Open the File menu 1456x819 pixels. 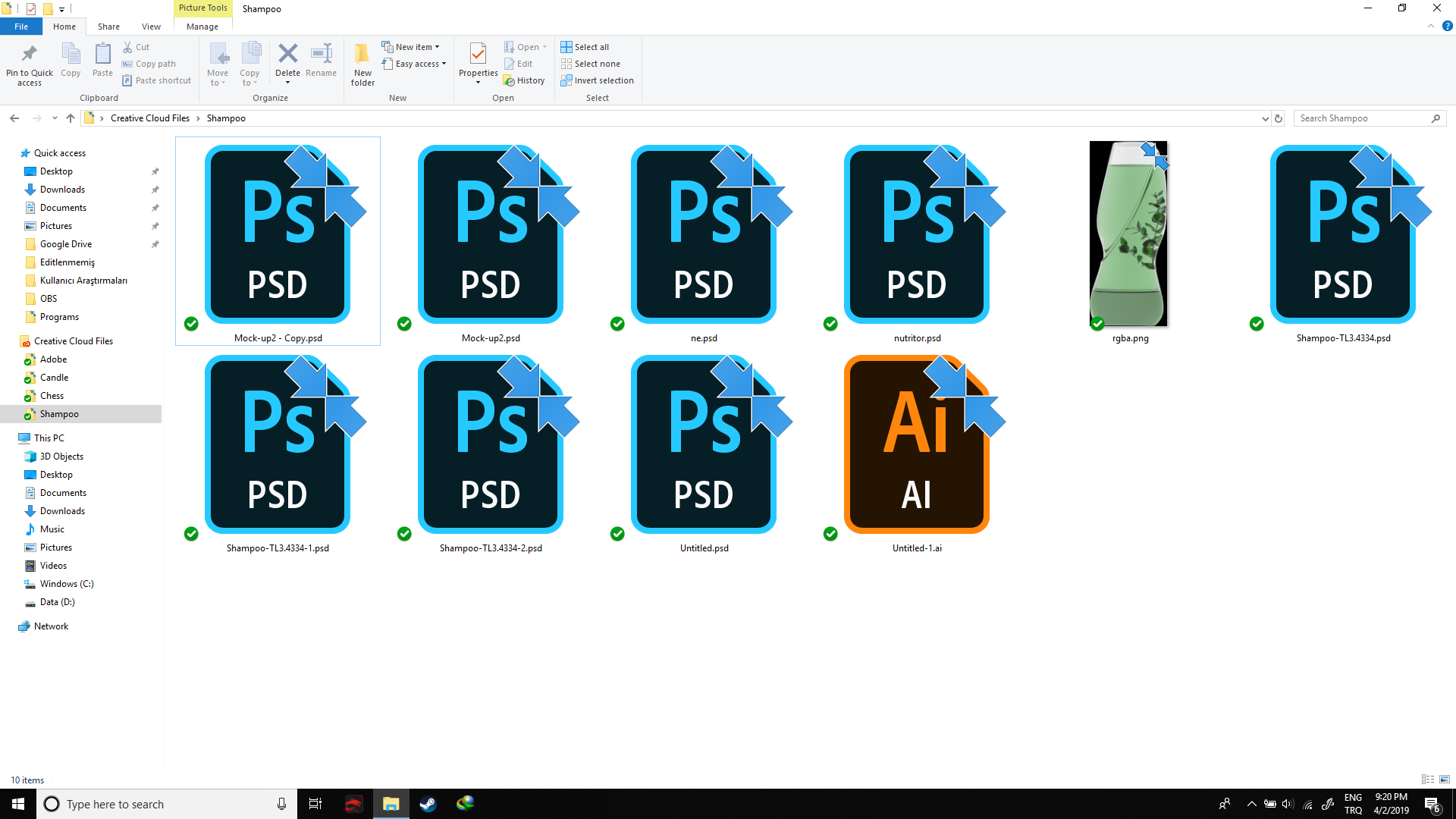point(21,27)
